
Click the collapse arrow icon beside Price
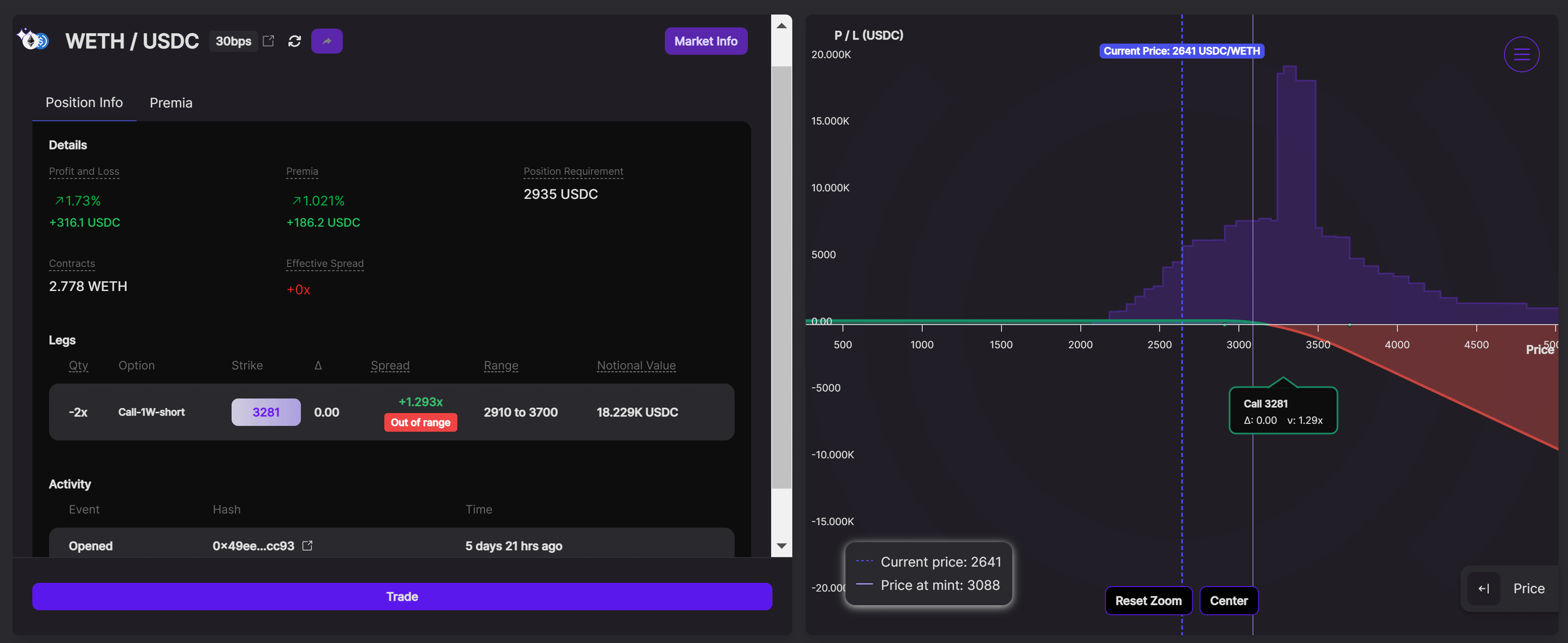click(1484, 588)
